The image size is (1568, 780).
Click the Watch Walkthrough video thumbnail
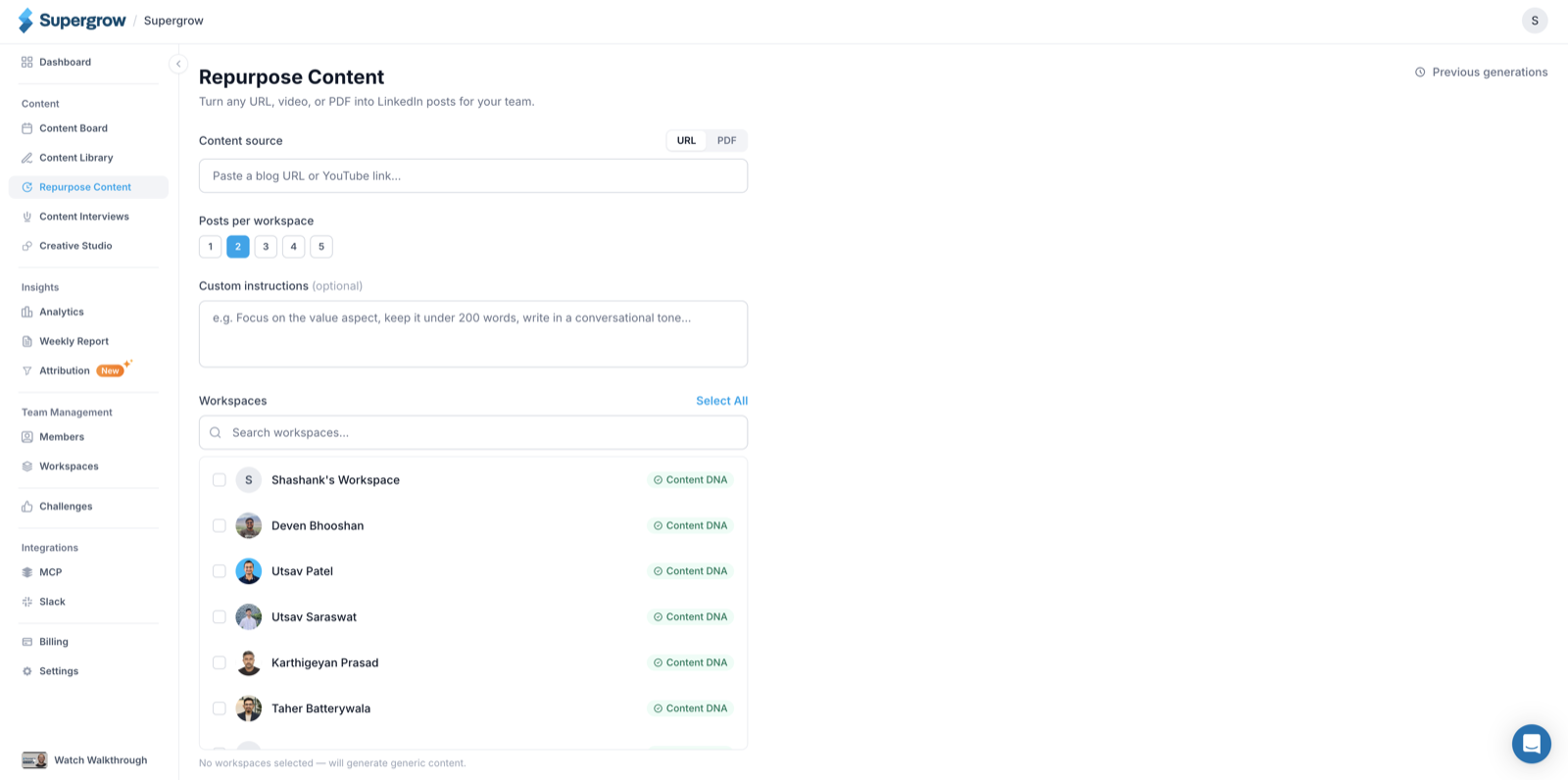tap(34, 760)
